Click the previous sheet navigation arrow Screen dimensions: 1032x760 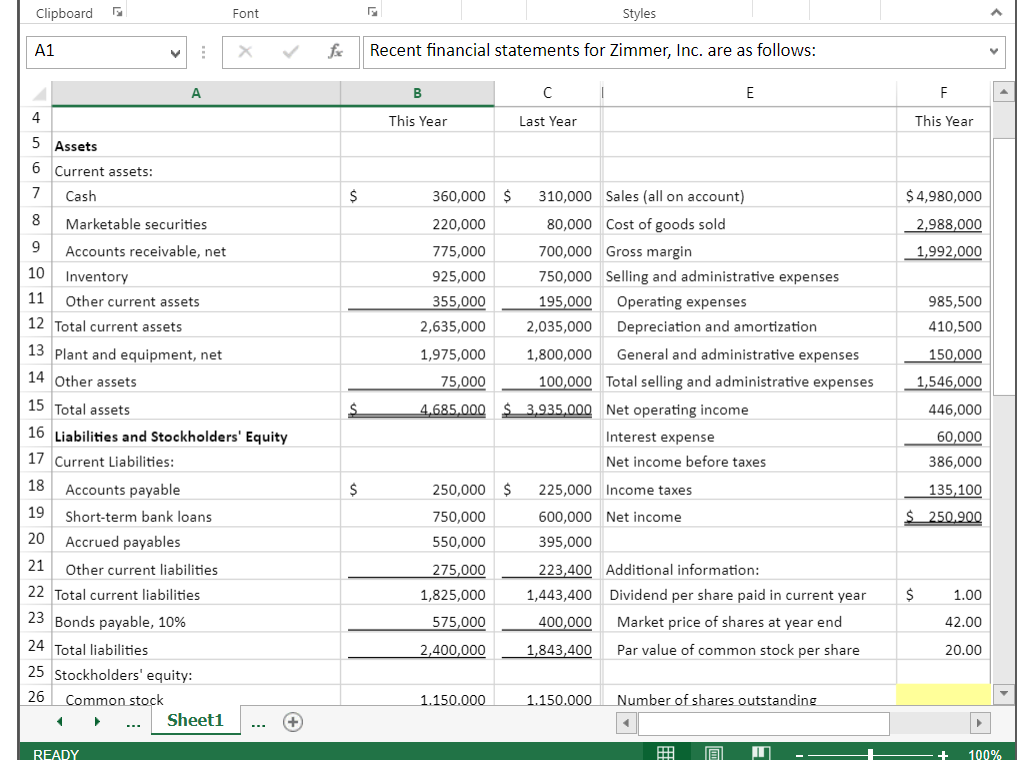(x=59, y=721)
